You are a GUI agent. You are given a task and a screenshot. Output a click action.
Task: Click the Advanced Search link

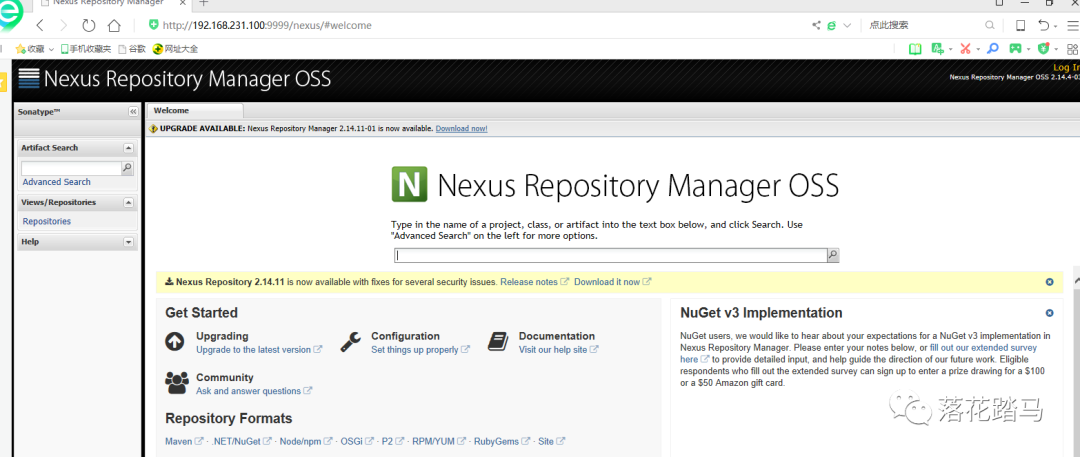[57, 182]
